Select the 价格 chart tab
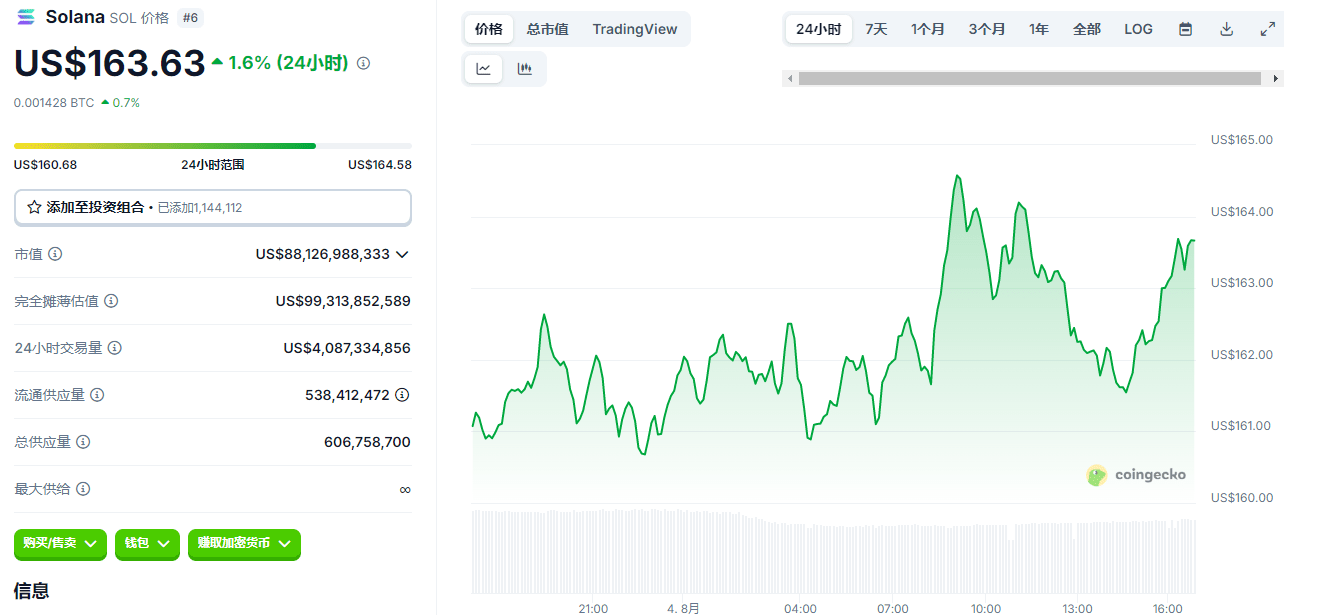Screen dimensions: 1321x615 point(489,29)
